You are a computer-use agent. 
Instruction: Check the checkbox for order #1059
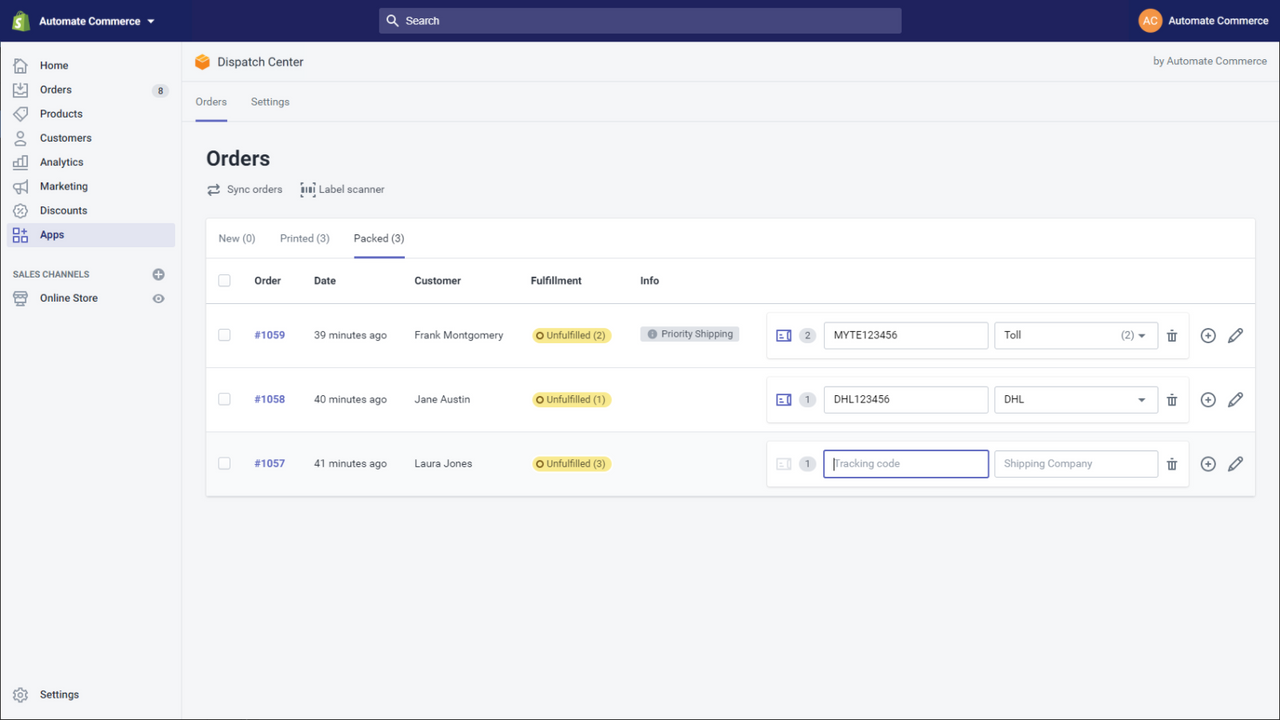[x=224, y=335]
